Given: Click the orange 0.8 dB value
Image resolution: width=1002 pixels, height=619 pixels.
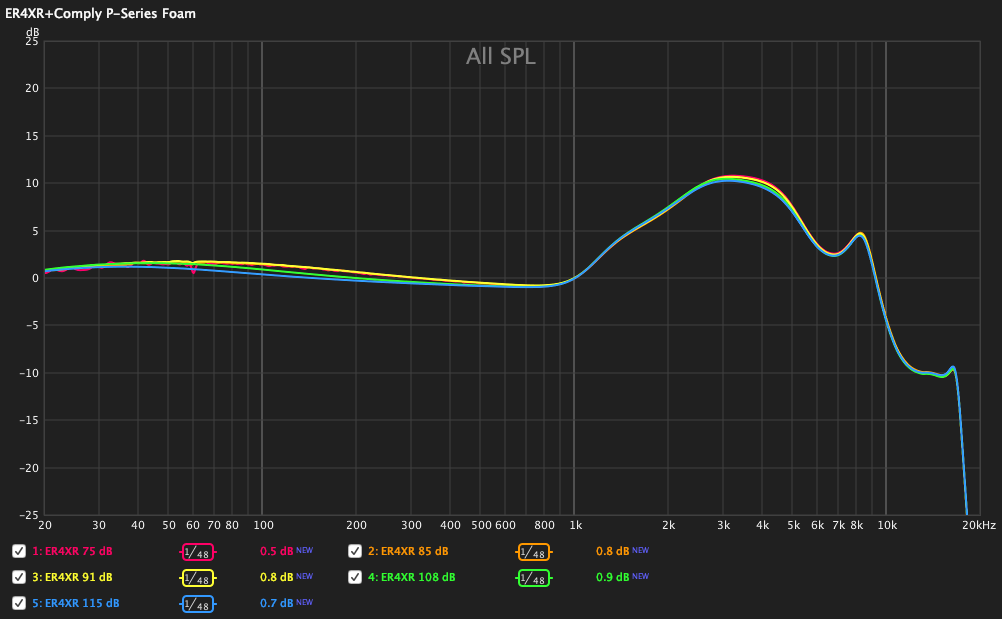Looking at the screenshot, I should (612, 551).
